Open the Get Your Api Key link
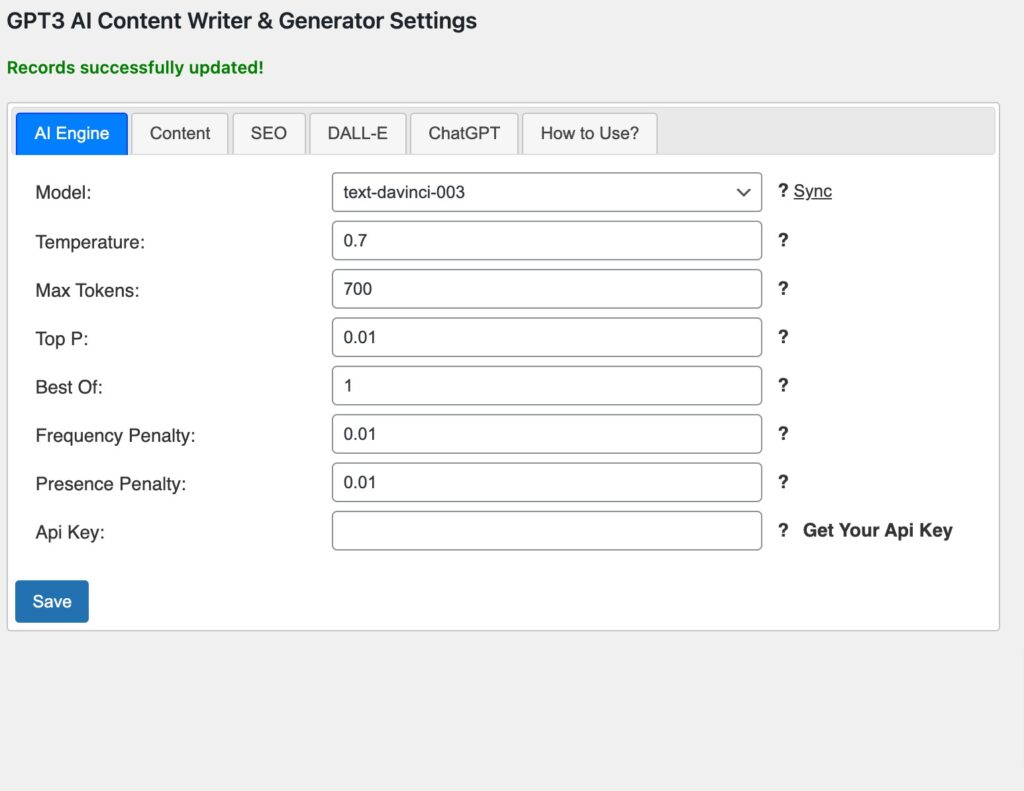1024x791 pixels. pos(877,530)
